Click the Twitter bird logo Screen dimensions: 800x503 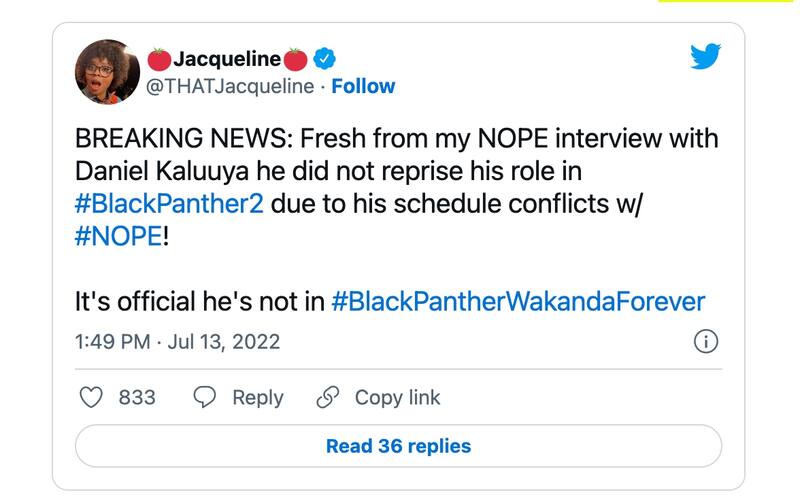point(706,57)
